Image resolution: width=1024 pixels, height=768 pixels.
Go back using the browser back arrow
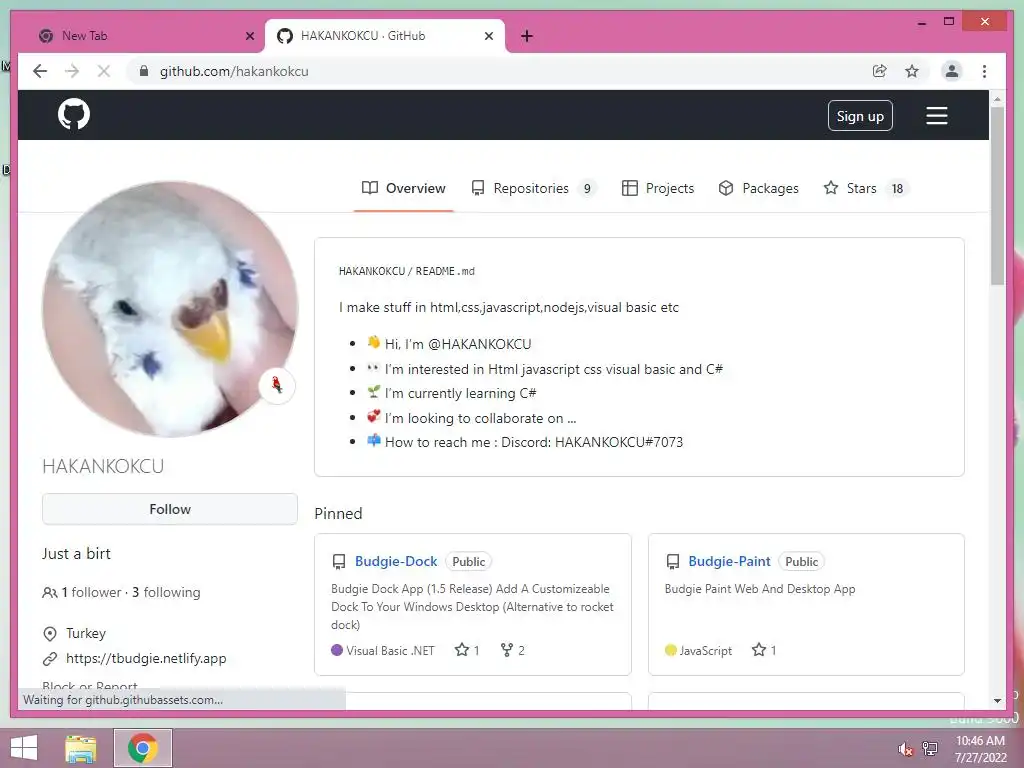(40, 71)
